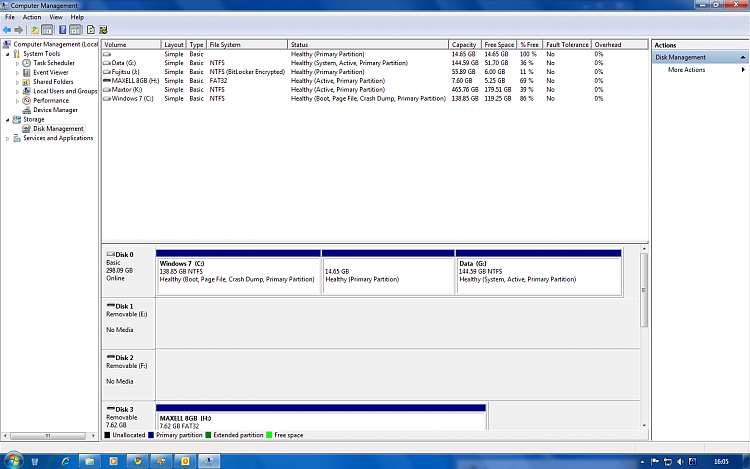Toggle the Show/Hide Action Pane button
Screen dimensions: 750x469
76,30
